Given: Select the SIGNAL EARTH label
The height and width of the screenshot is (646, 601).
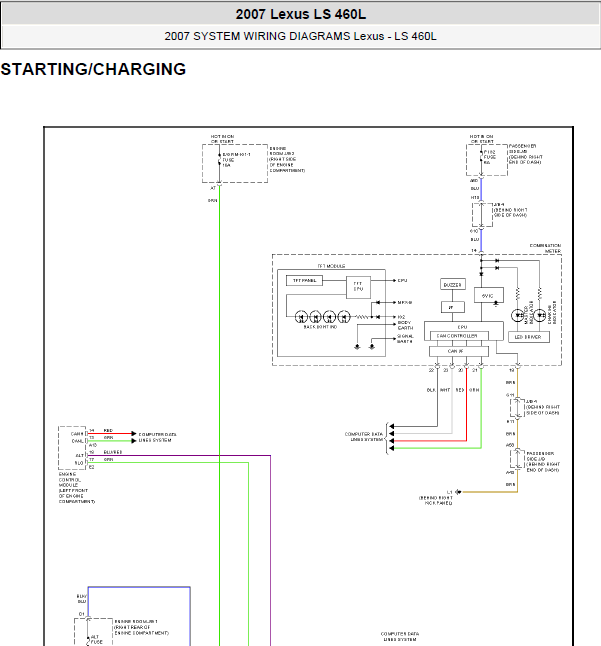Looking at the screenshot, I should click(405, 339).
